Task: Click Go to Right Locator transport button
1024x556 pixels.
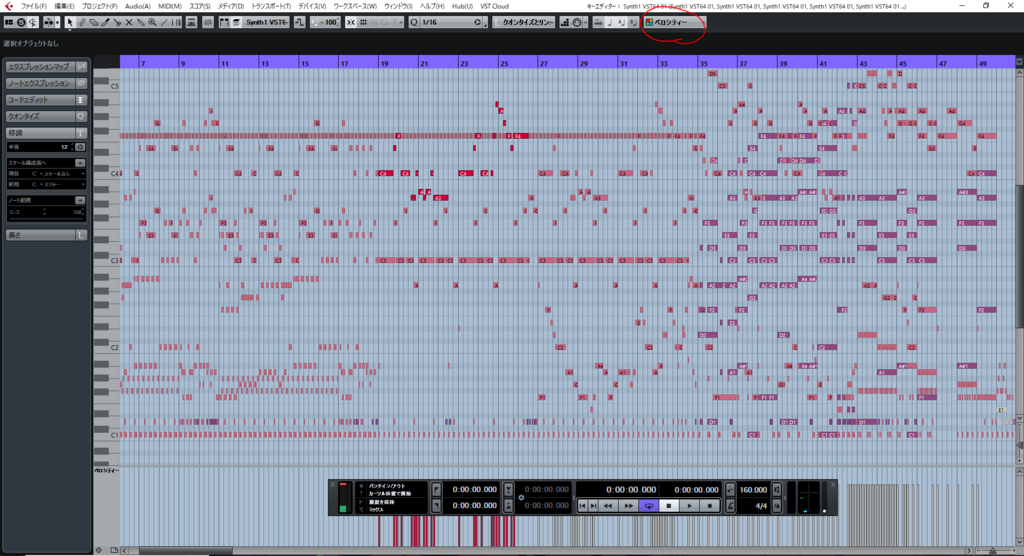Action: point(594,506)
